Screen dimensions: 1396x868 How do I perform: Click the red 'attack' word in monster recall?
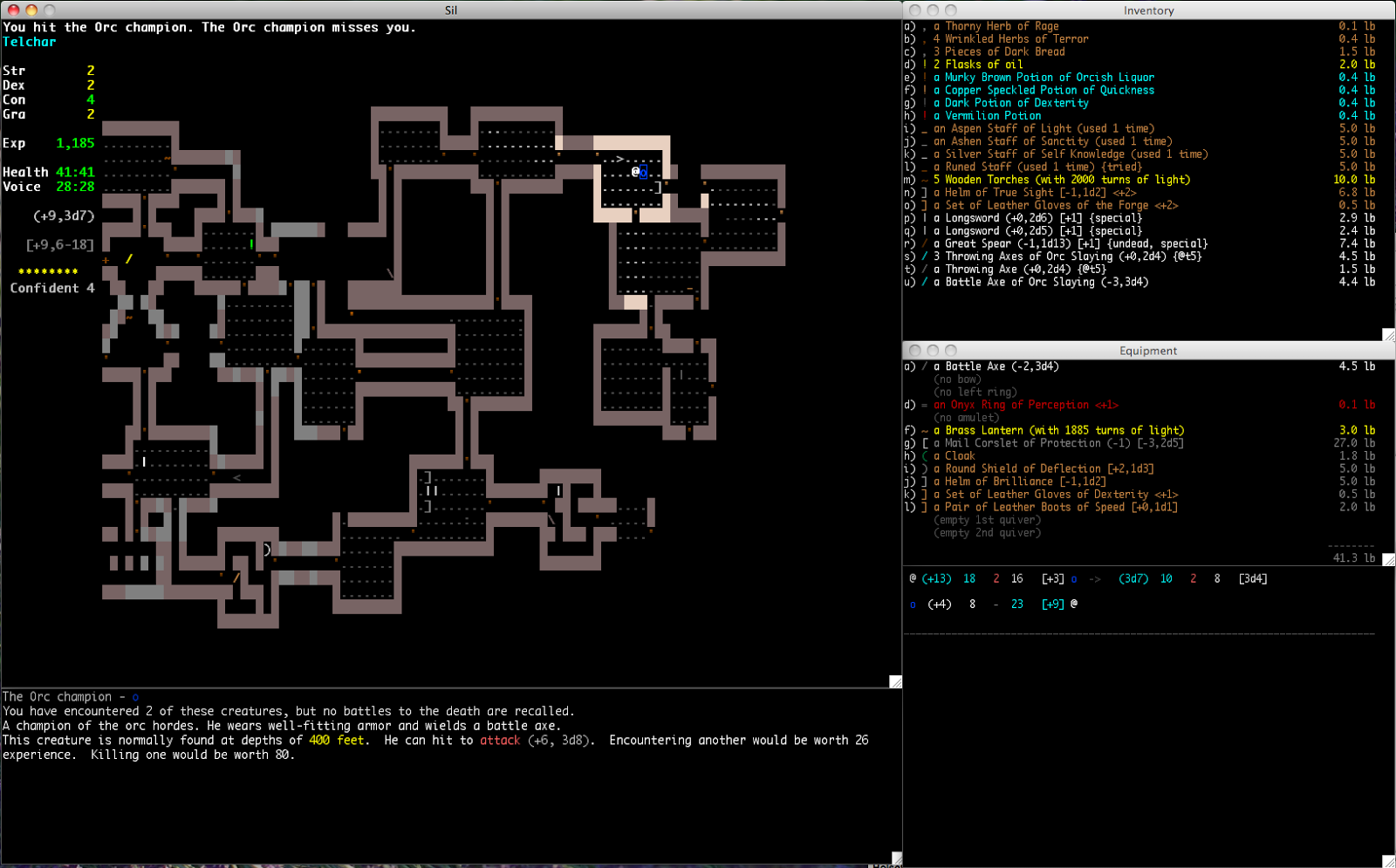tap(500, 741)
